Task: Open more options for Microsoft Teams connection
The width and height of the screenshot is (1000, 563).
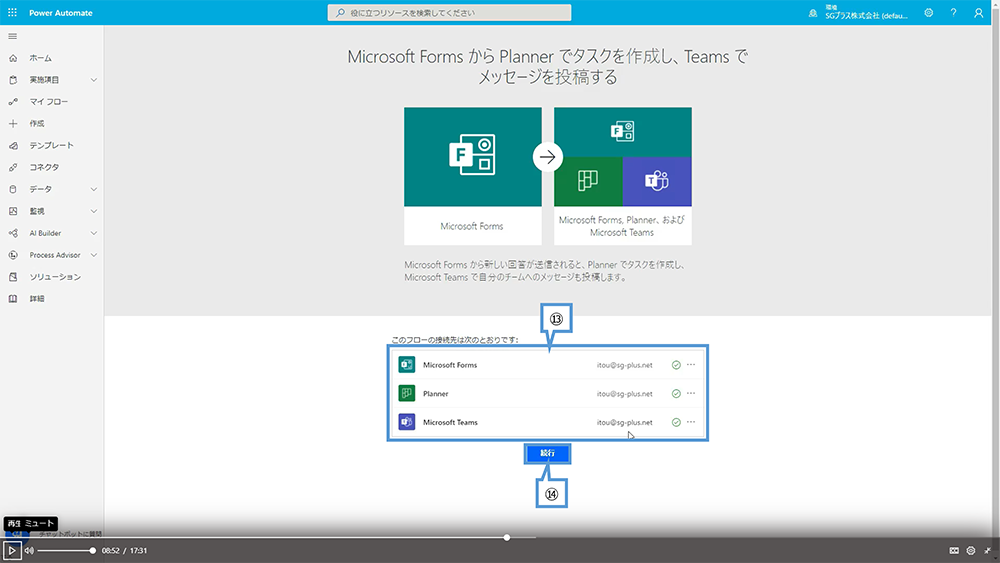Action: click(691, 422)
